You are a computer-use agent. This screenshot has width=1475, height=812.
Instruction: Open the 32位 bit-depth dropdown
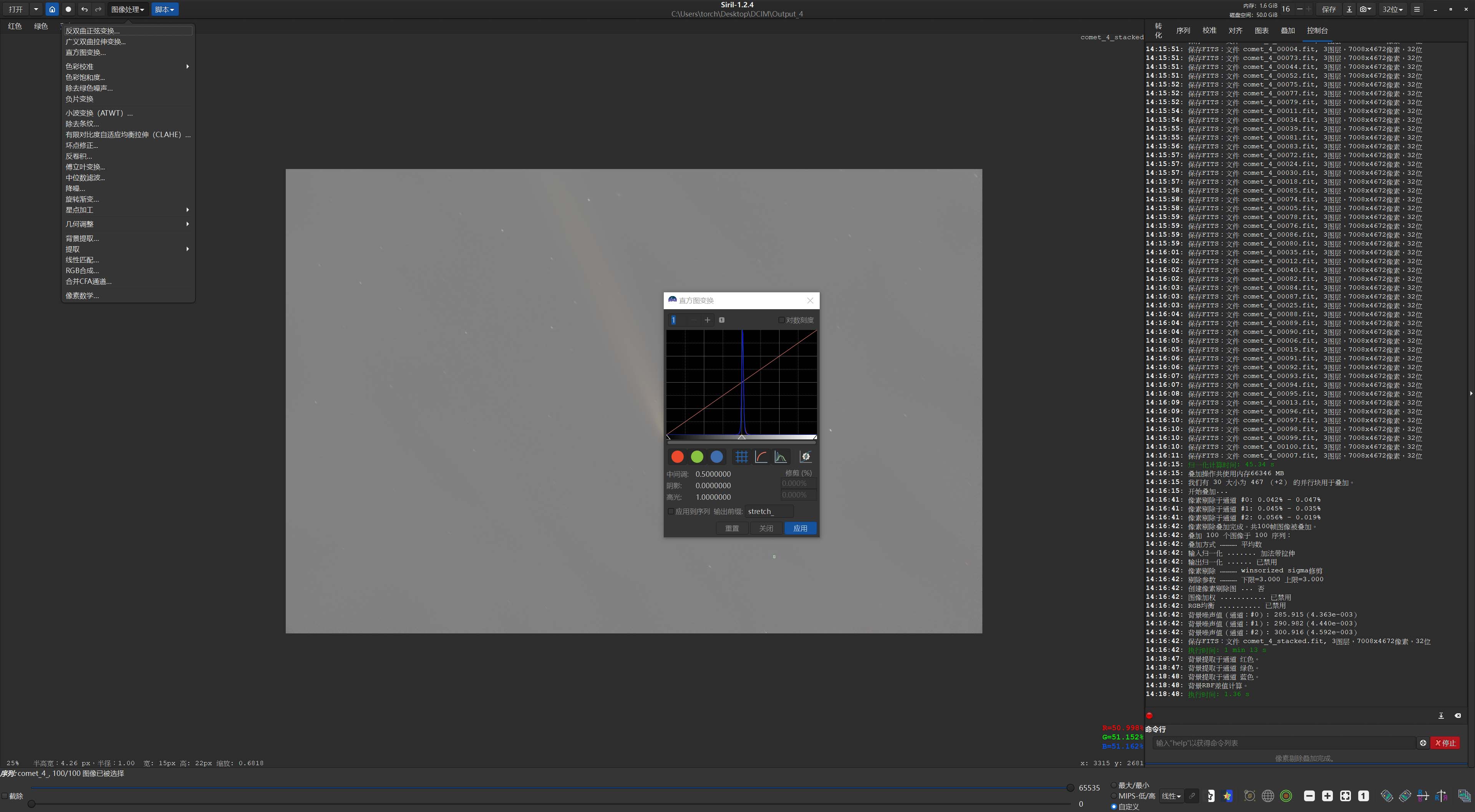(1392, 9)
